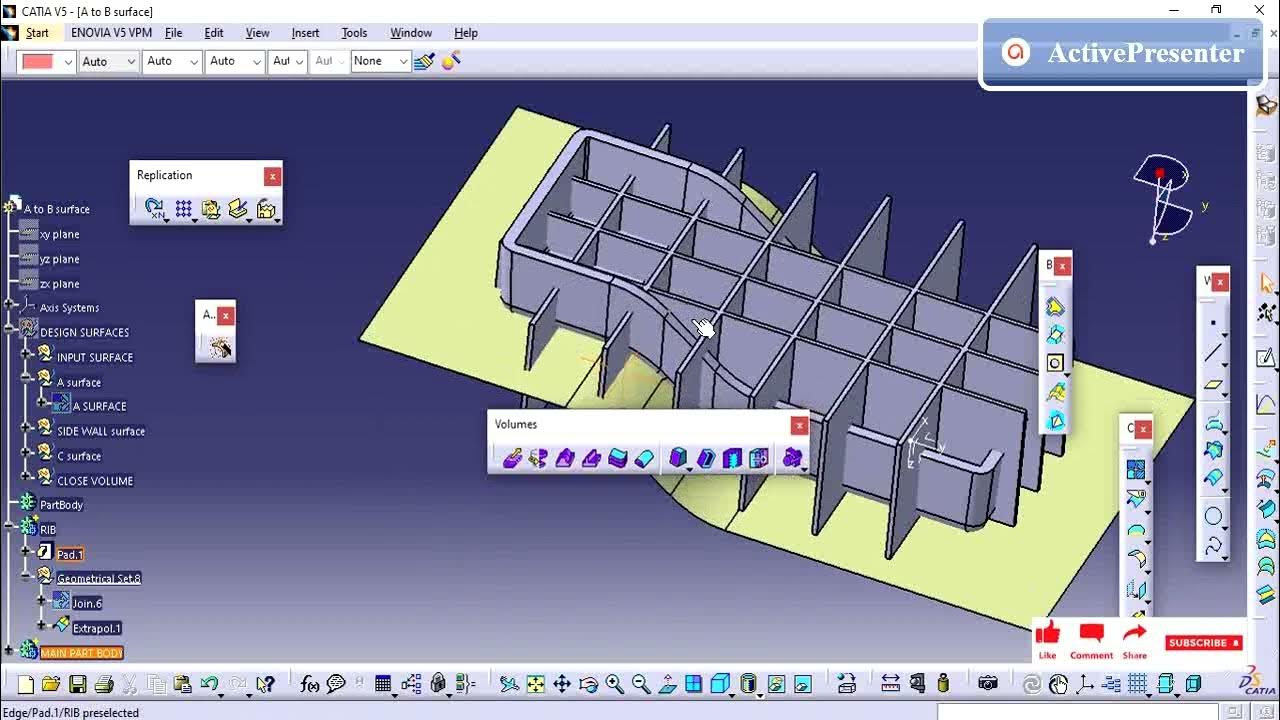1280x720 pixels.
Task: Select yz plane in the tree
Action: pos(59,259)
